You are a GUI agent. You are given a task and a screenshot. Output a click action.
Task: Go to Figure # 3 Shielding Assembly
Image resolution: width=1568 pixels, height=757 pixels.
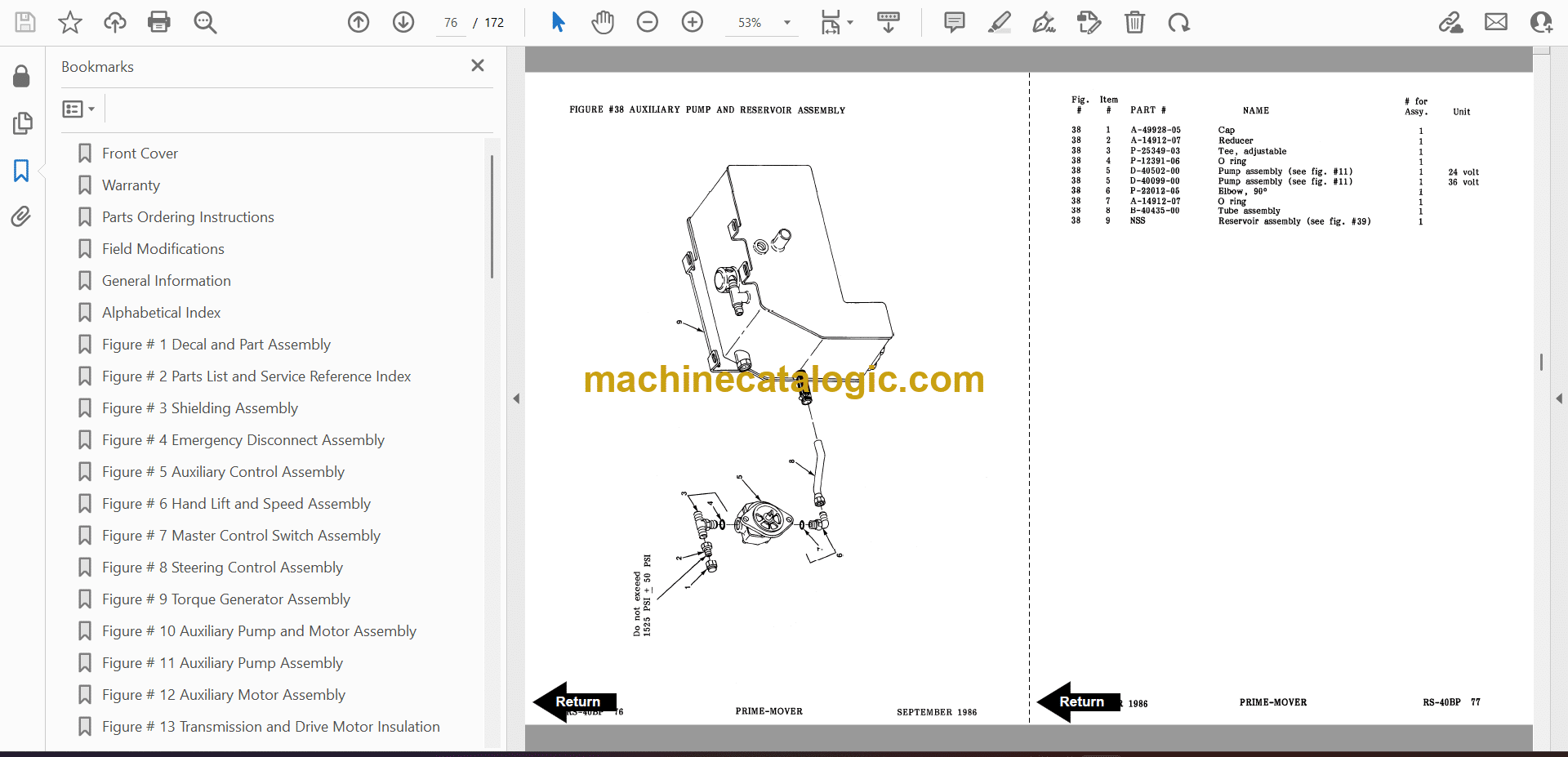(199, 408)
